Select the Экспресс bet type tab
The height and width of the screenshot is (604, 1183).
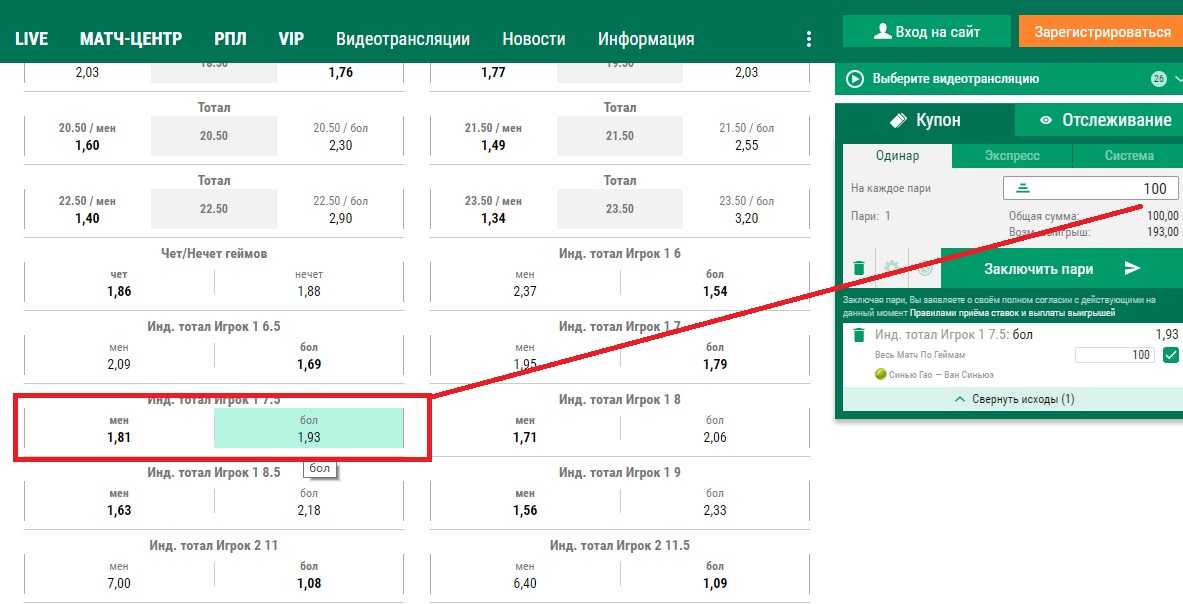point(1012,155)
